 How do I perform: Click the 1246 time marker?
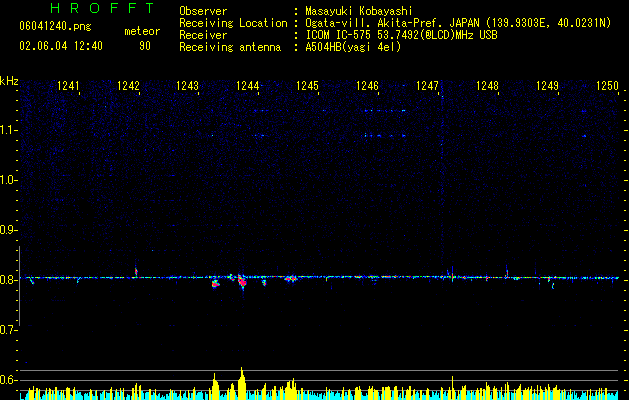click(x=367, y=86)
